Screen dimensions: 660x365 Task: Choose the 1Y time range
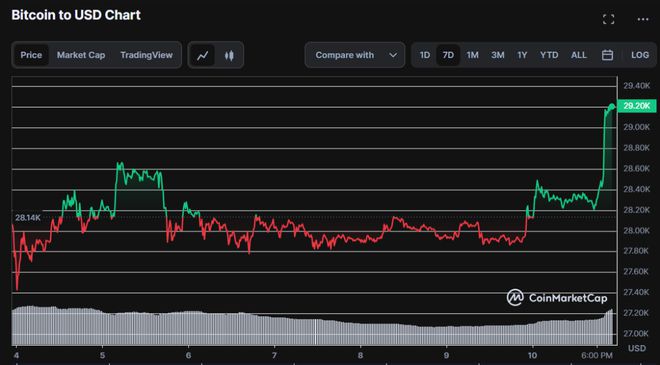(x=522, y=55)
